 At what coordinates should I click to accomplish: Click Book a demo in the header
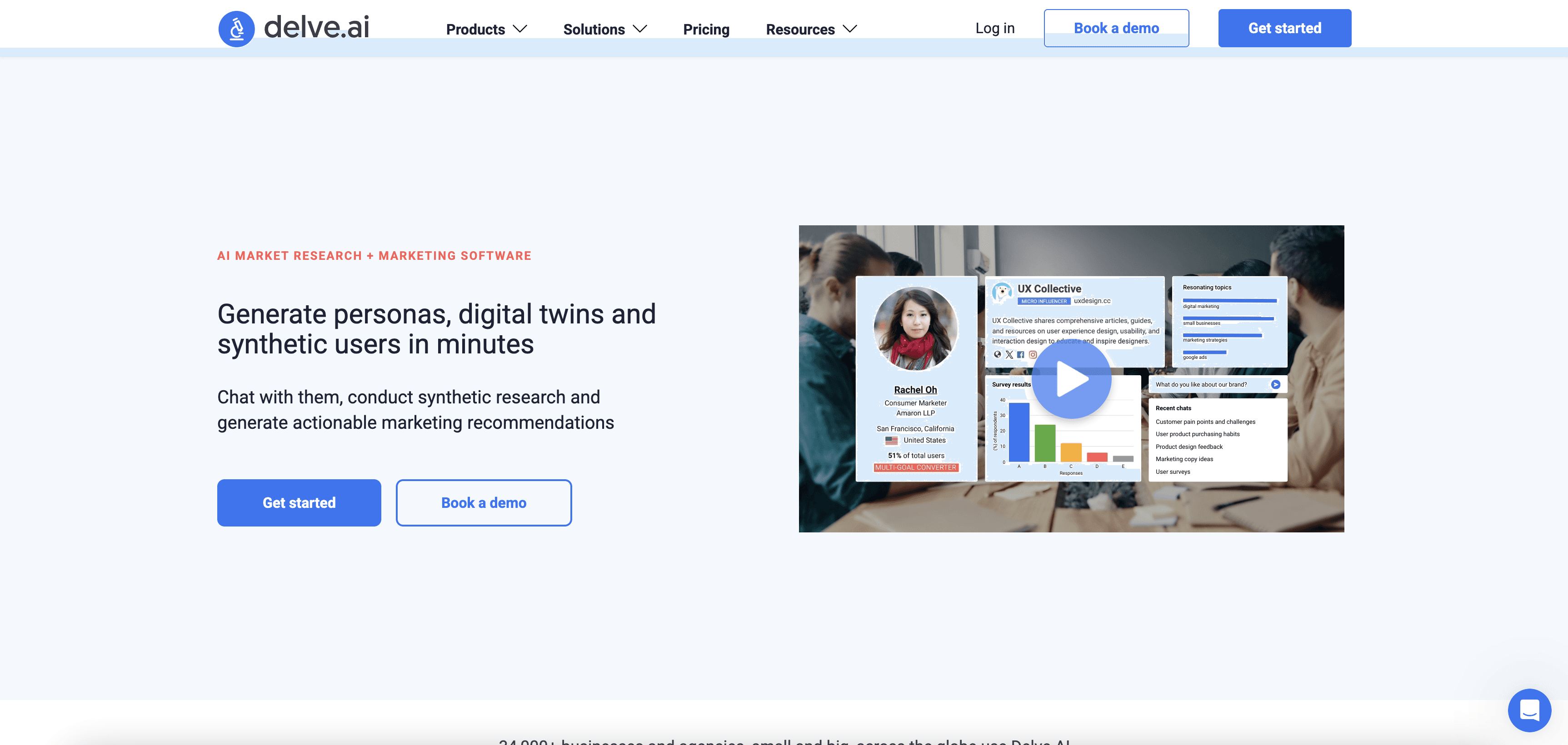pos(1116,28)
